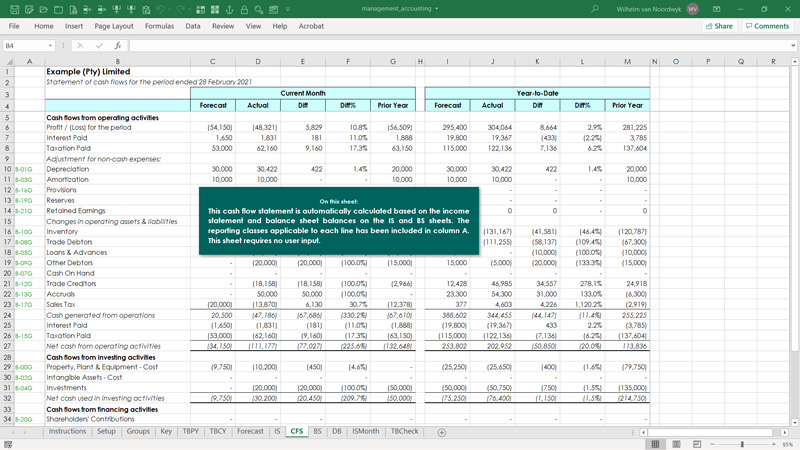Click the Name Box showing B4

tap(25, 45)
